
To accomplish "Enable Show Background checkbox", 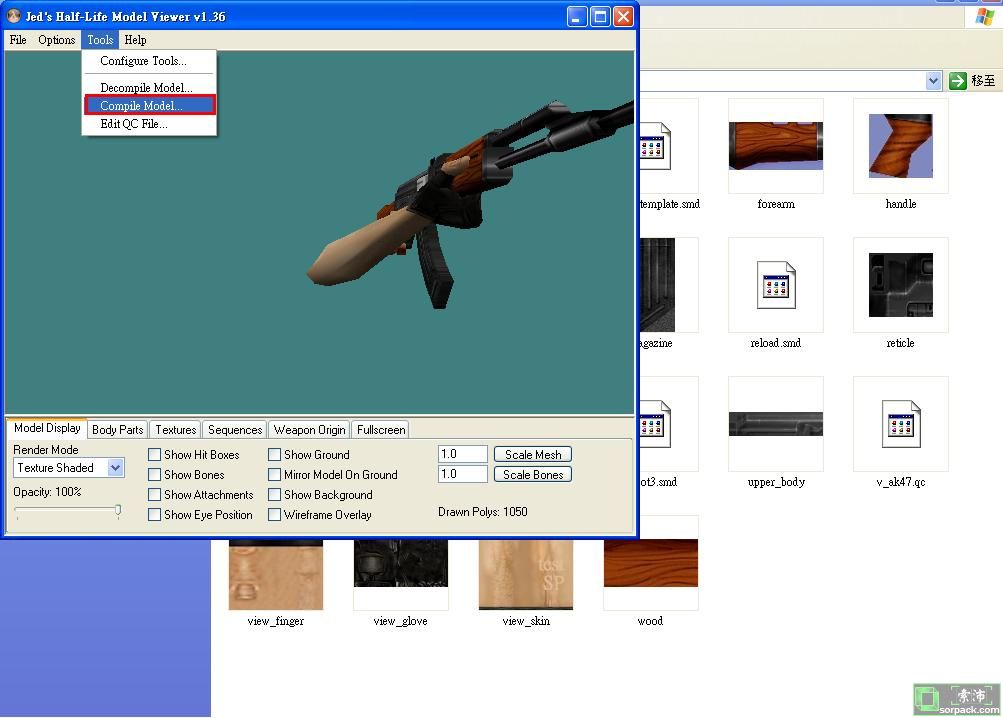I will 274,495.
